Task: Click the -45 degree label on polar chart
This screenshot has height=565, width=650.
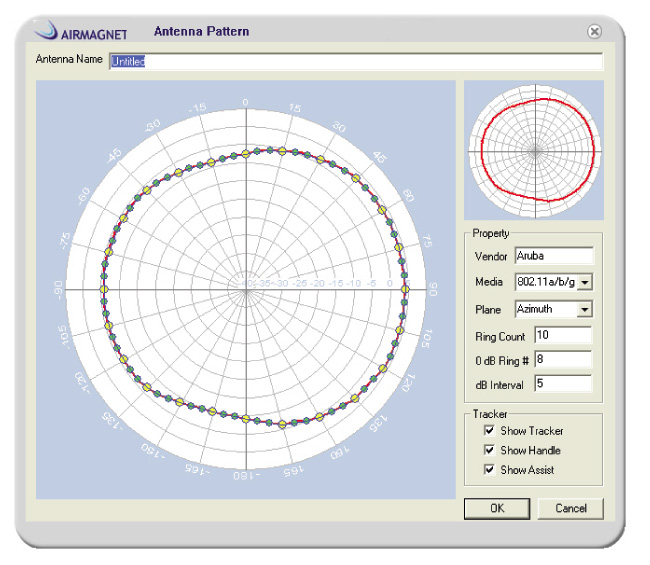Action: point(114,155)
